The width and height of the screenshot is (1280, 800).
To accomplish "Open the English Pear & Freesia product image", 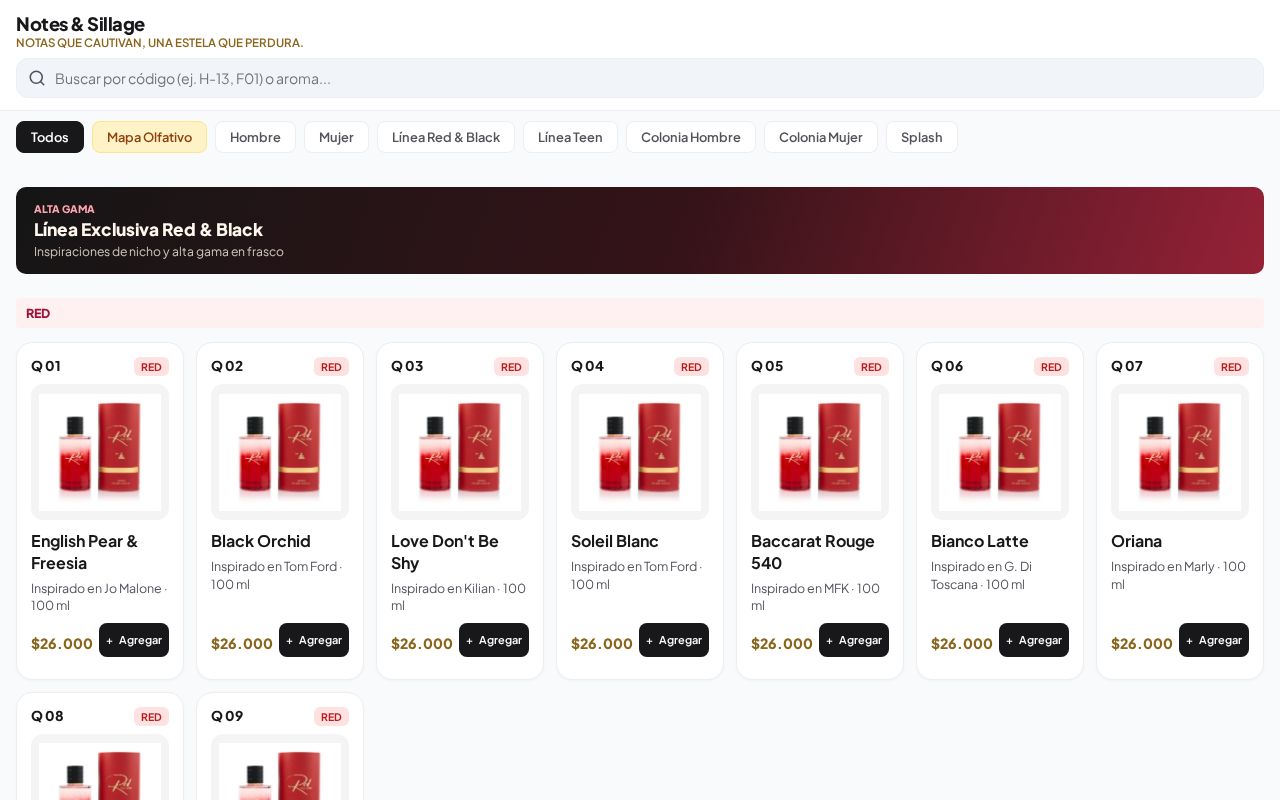I will tap(100, 452).
